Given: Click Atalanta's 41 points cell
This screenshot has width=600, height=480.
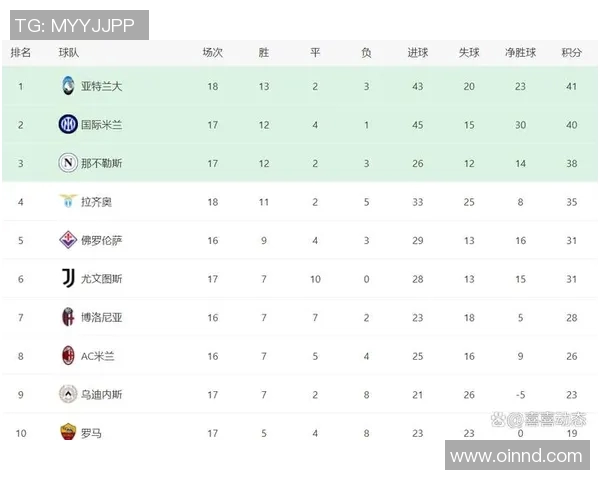Looking at the screenshot, I should click(x=571, y=86).
